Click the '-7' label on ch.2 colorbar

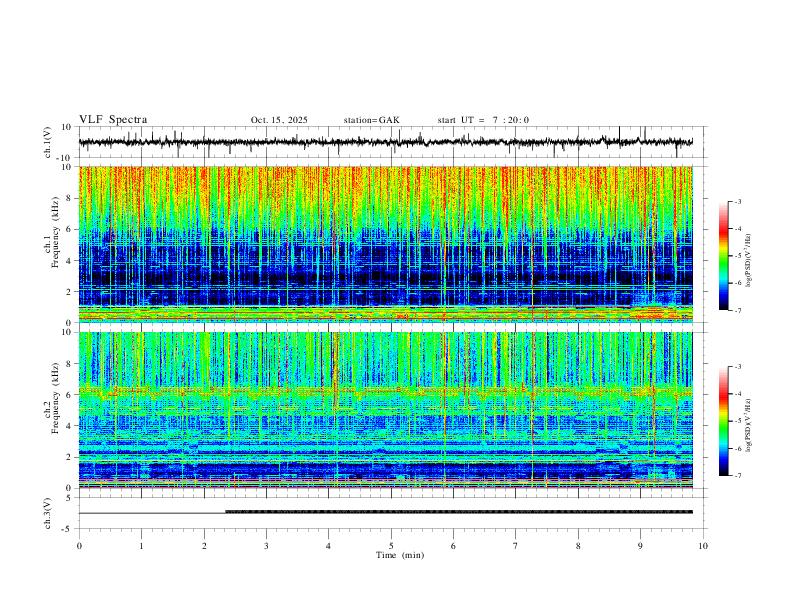coord(738,476)
